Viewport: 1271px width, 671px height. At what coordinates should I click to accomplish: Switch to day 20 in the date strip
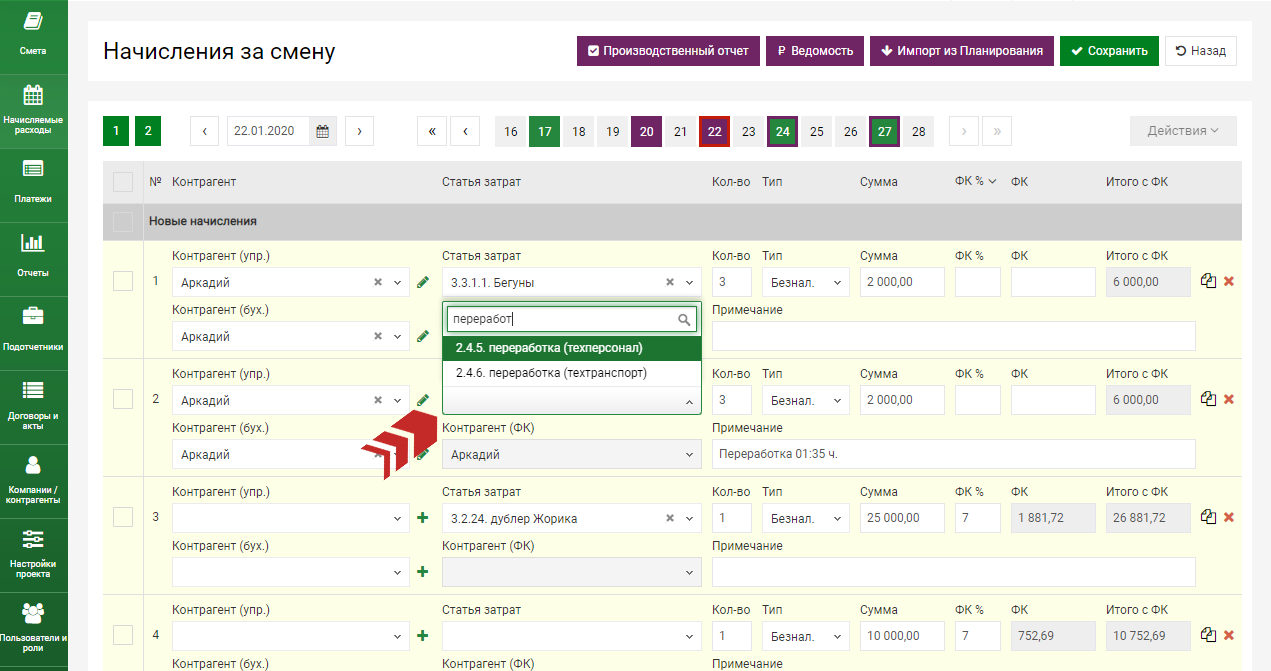coord(646,132)
